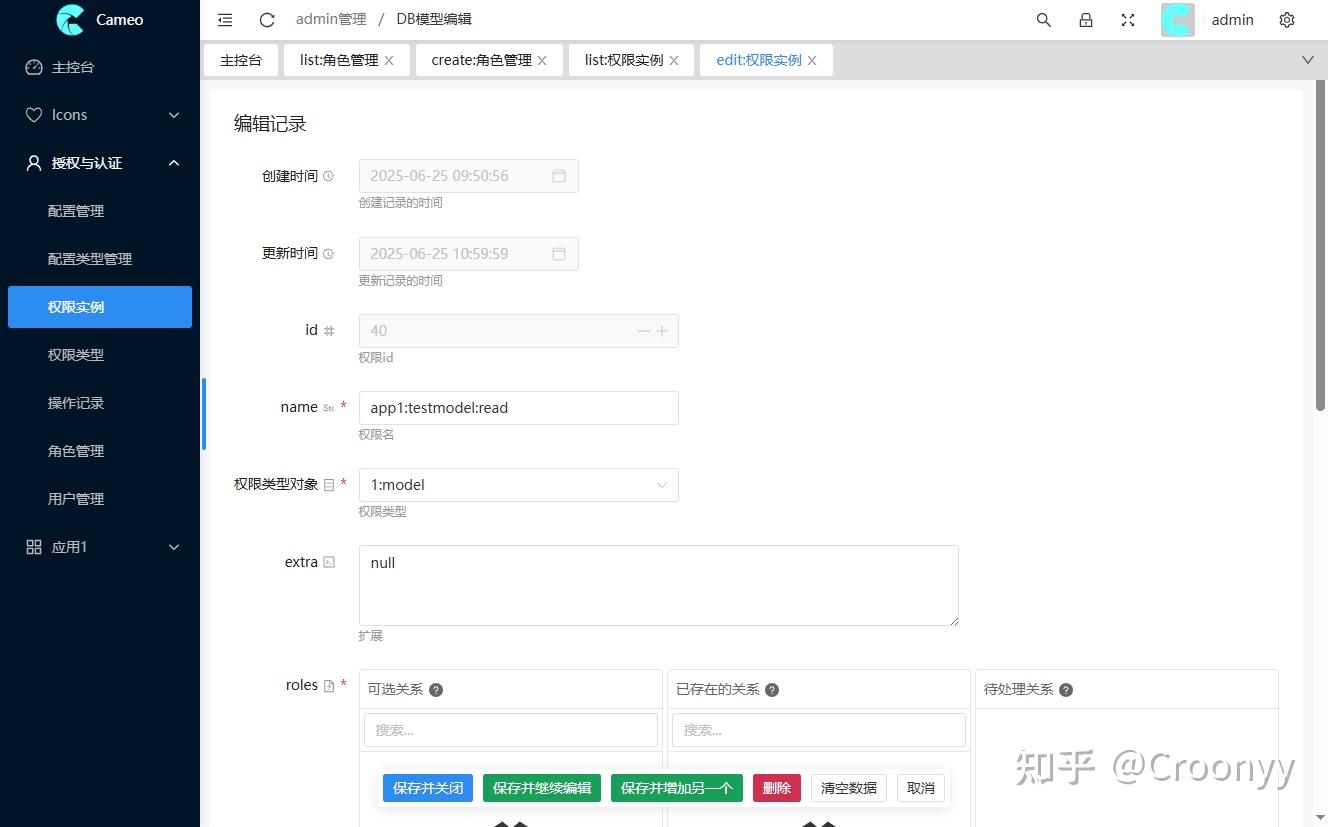Click the 搜索 input under 可选关系
This screenshot has height=827, width=1328.
(510, 730)
